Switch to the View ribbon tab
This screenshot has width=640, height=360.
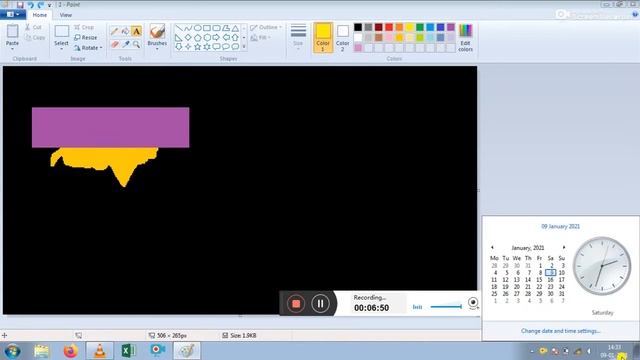[x=66, y=15]
